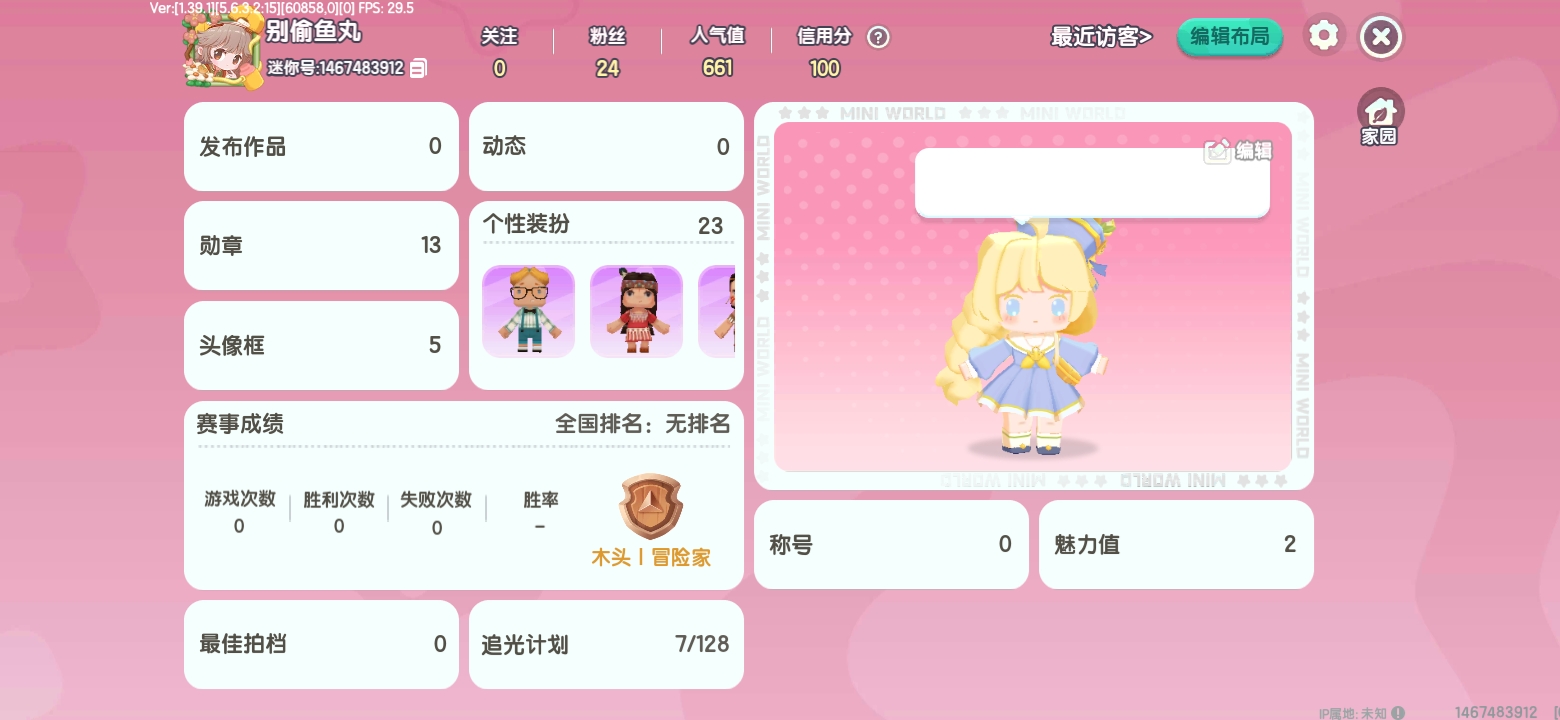
Task: Open the 头像框 avatar frames panel
Action: [321, 345]
